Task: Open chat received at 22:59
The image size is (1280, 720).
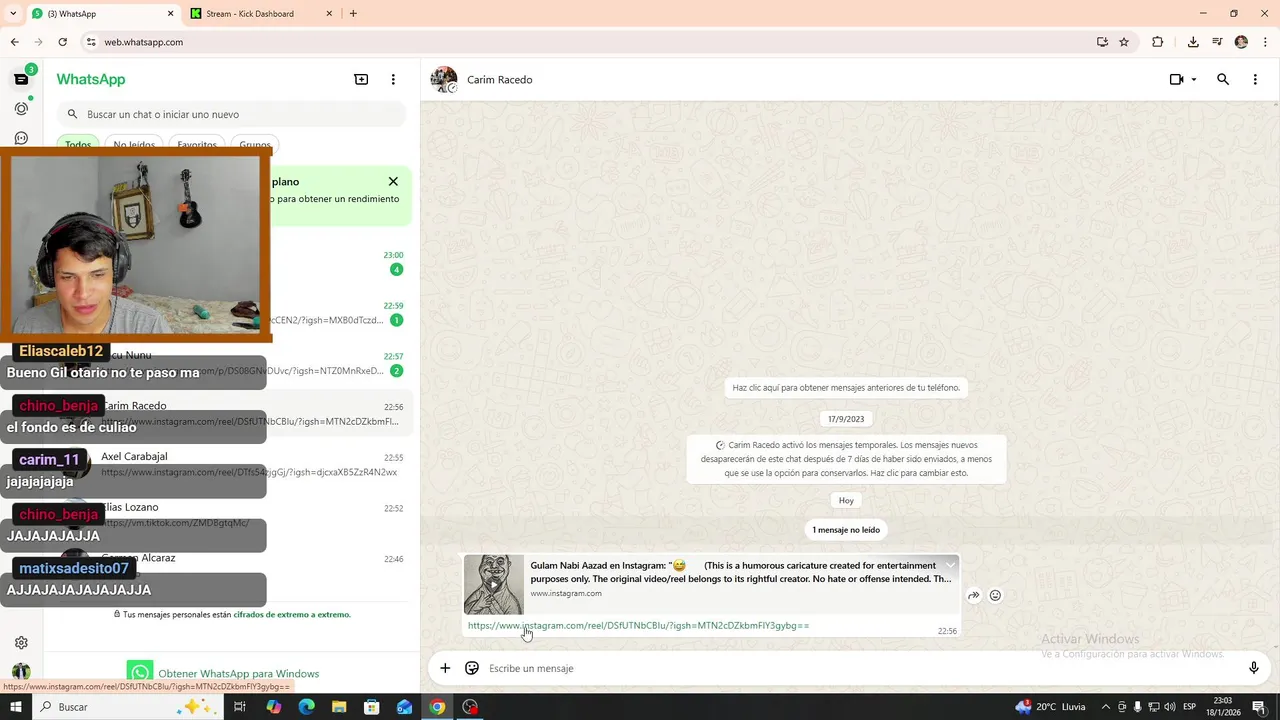Action: 340,313
